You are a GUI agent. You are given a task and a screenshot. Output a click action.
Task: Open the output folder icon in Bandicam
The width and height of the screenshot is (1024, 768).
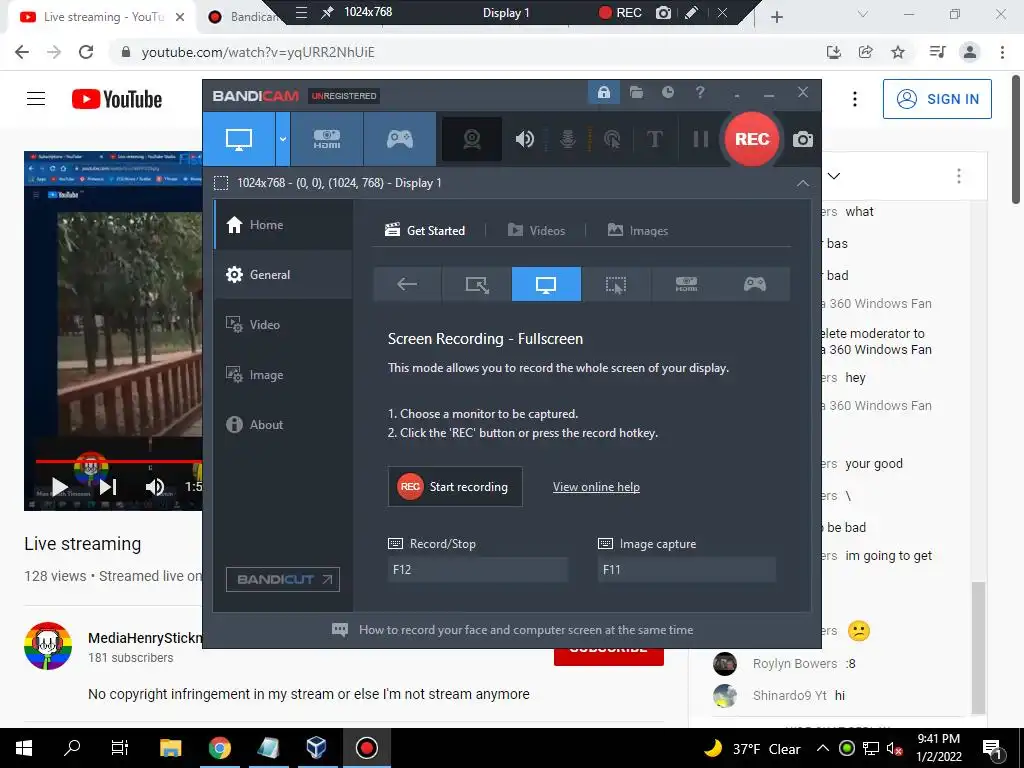tap(636, 93)
